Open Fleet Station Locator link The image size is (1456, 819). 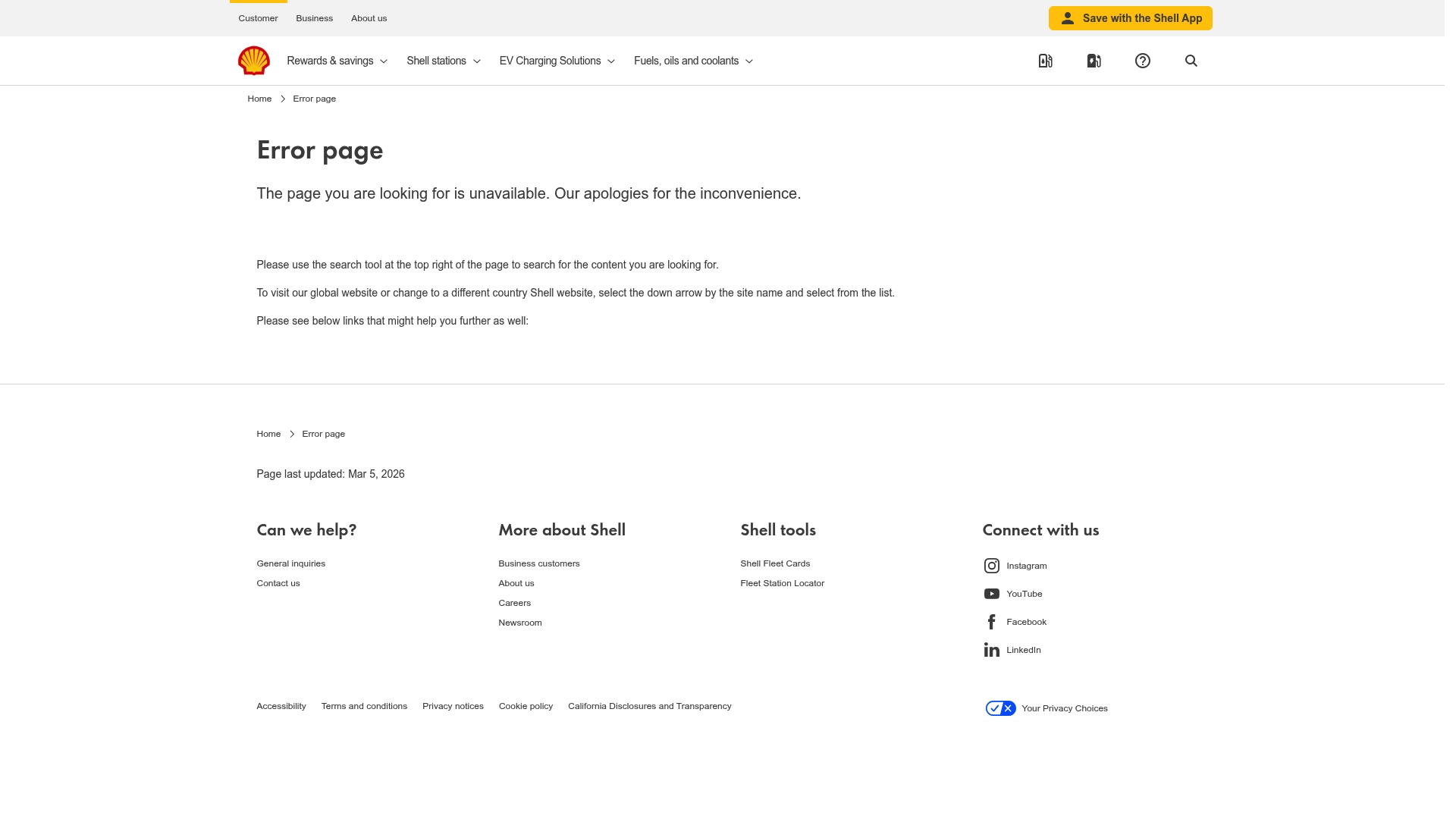782,583
